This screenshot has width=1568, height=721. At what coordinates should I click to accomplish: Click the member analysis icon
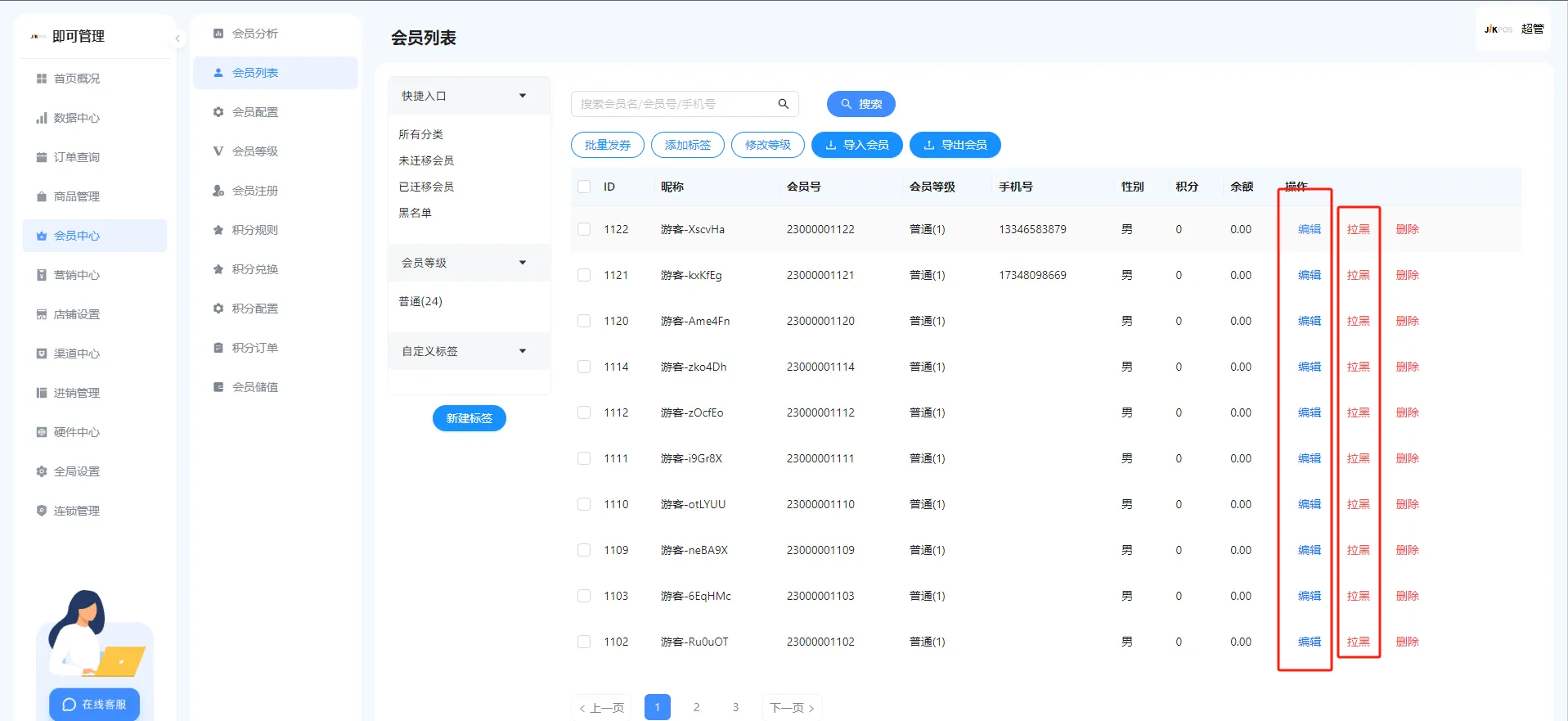218,34
